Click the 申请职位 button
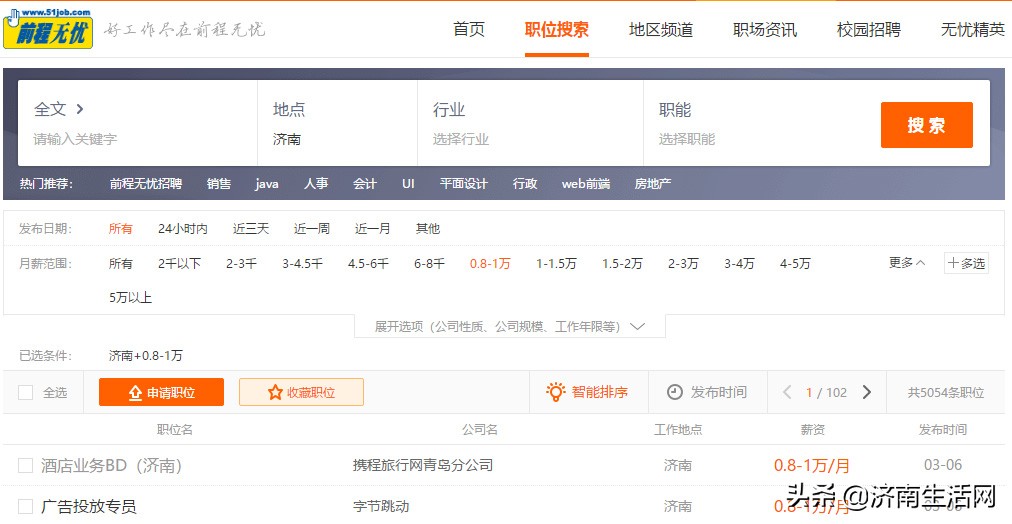The width and height of the screenshot is (1012, 524). pos(161,392)
